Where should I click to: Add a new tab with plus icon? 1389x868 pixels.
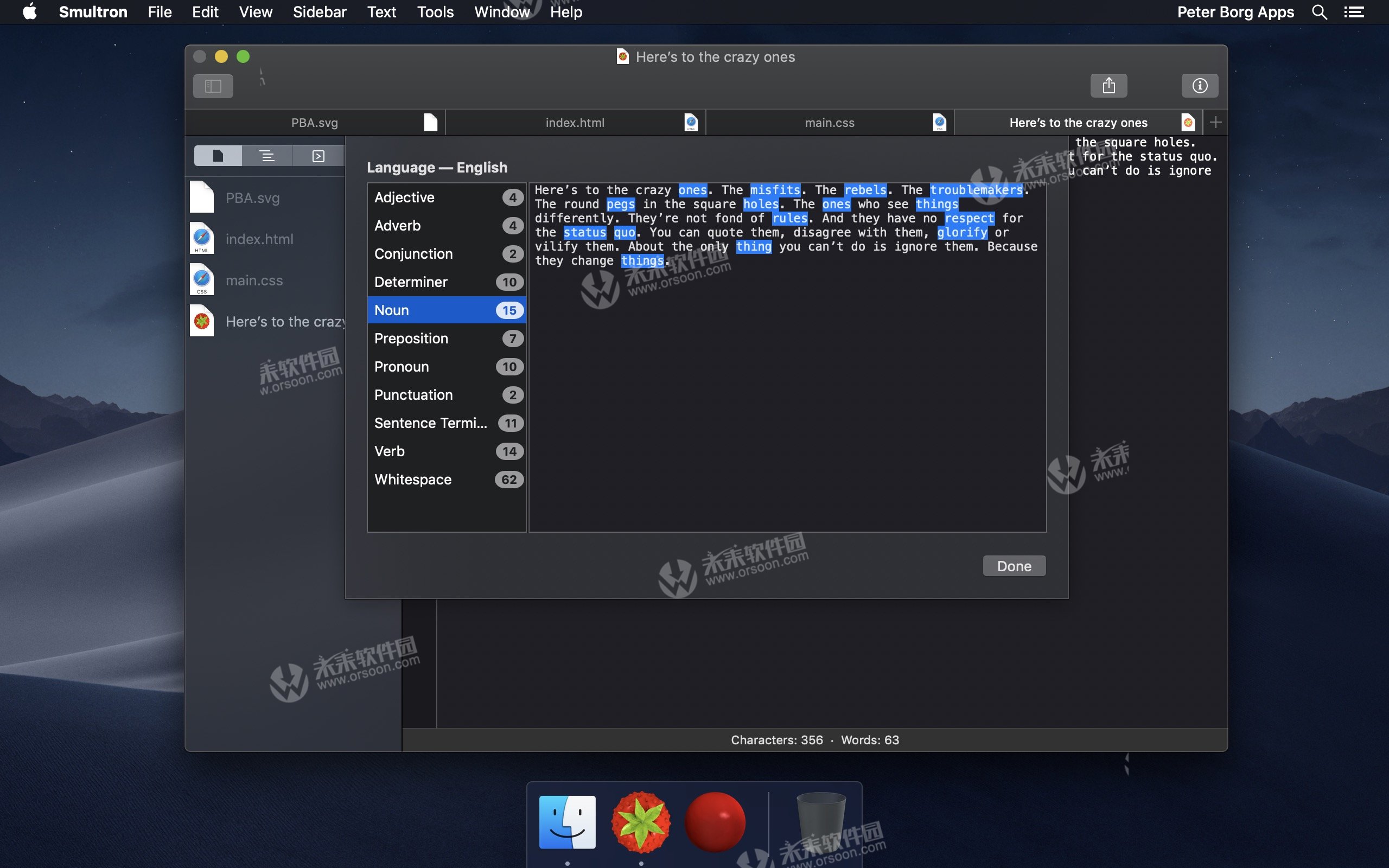click(1215, 122)
